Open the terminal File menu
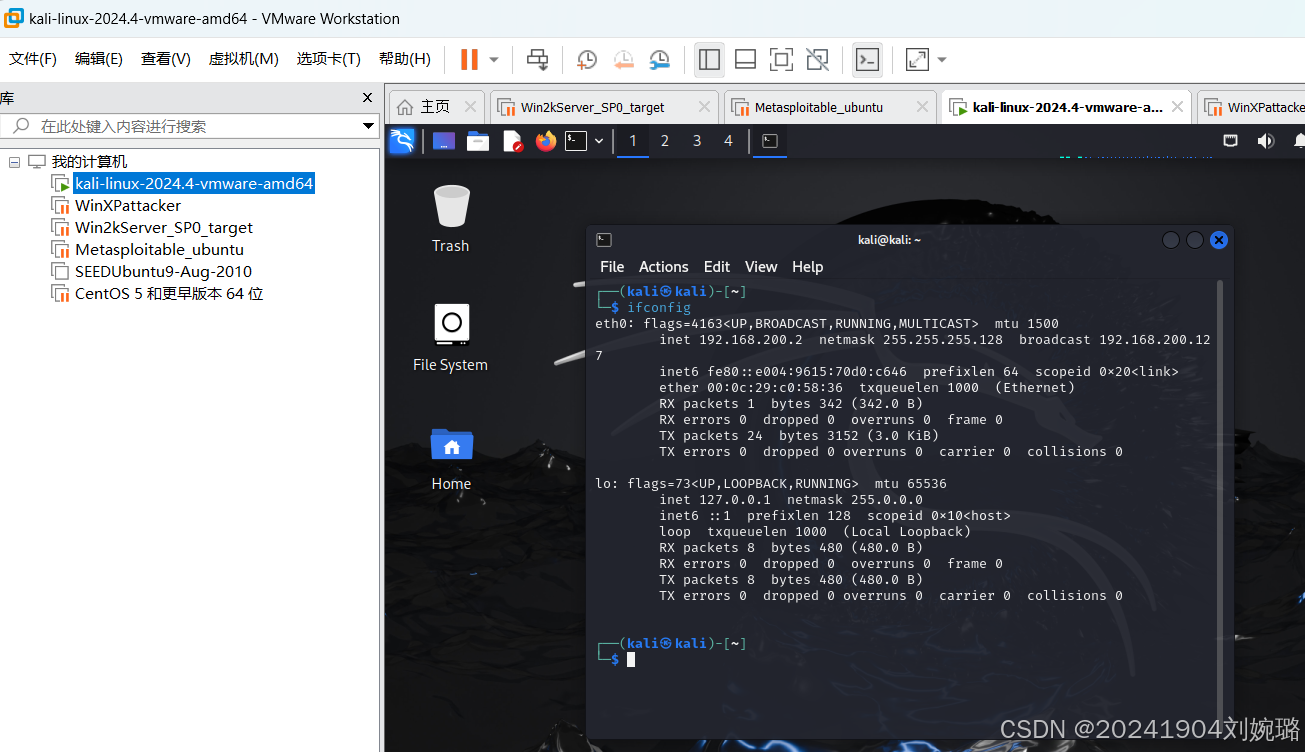Screen dimensions: 1305x752 tap(612, 267)
